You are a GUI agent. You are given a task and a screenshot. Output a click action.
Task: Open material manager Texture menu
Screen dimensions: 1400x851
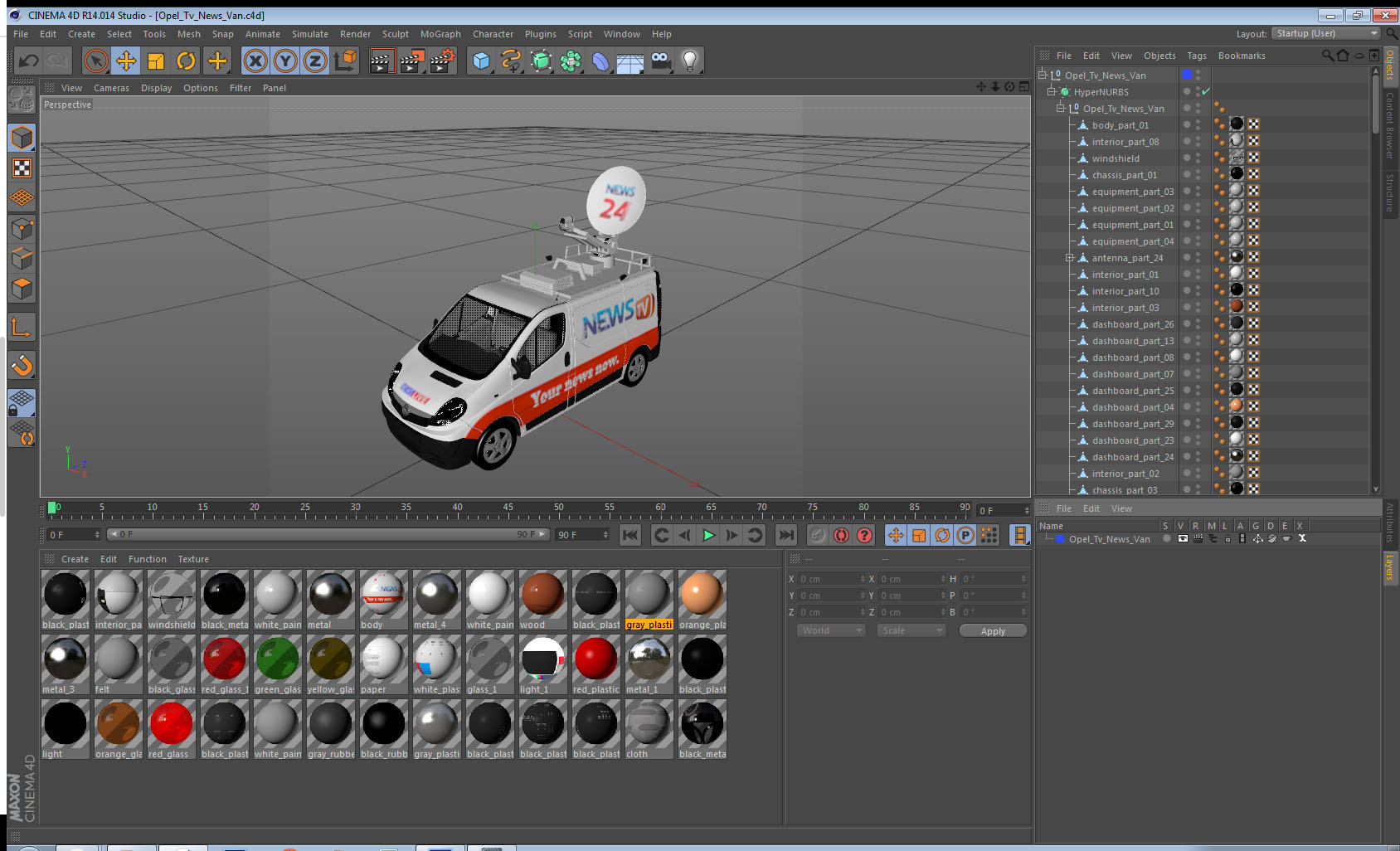tap(193, 559)
